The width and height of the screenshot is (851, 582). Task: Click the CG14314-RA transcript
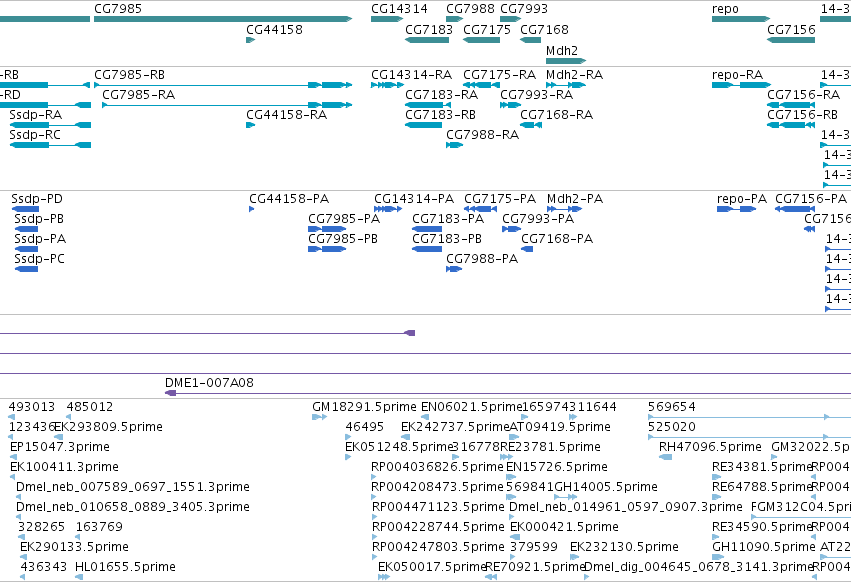coord(388,85)
